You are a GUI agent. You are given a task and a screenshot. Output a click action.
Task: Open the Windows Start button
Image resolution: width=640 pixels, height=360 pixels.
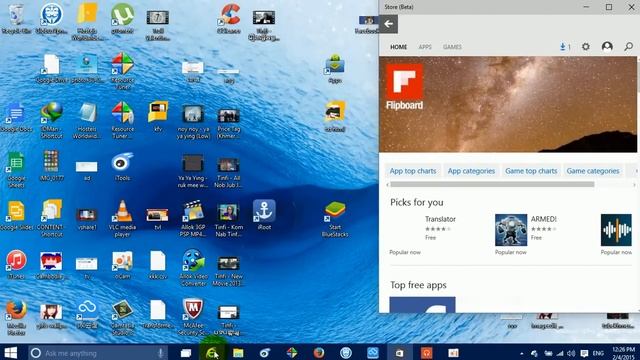[11, 353]
